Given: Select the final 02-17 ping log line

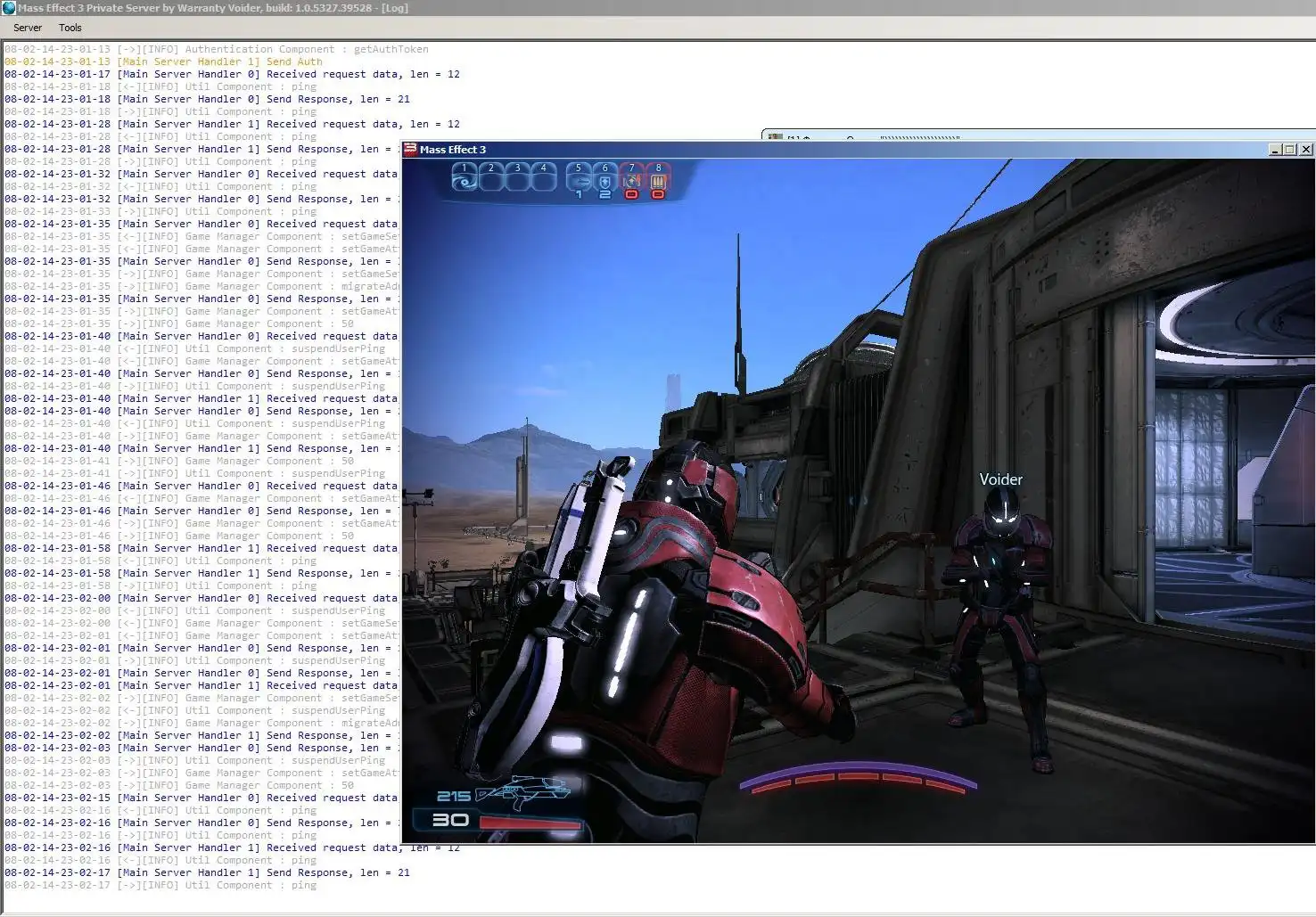Looking at the screenshot, I should pos(160,885).
